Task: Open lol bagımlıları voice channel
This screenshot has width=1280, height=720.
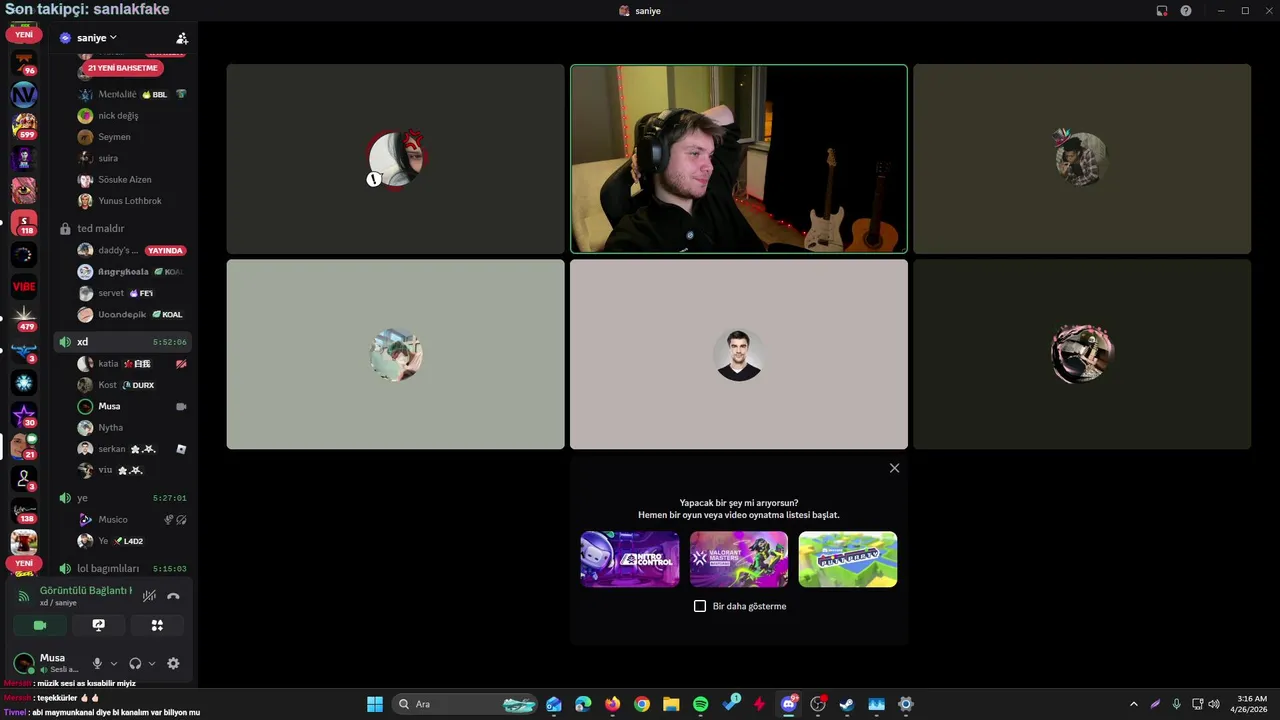Action: click(x=122, y=568)
